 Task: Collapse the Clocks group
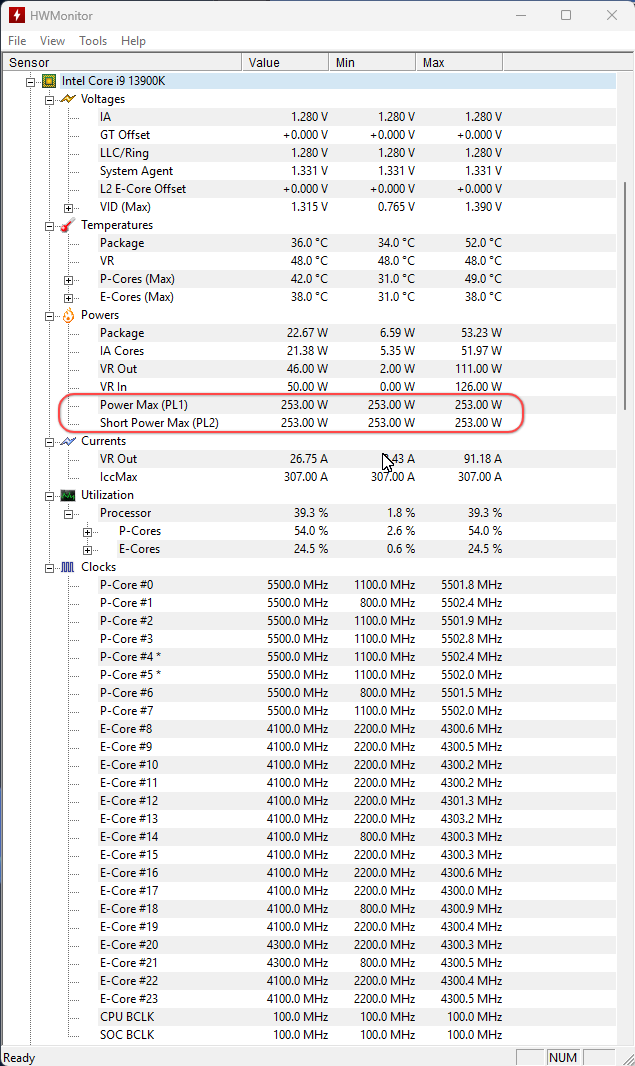50,568
